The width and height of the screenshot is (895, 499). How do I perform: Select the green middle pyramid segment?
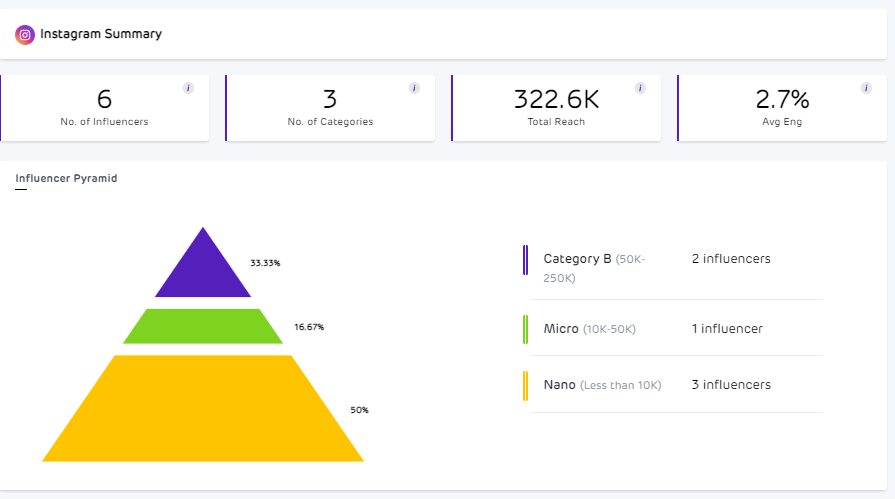(203, 326)
